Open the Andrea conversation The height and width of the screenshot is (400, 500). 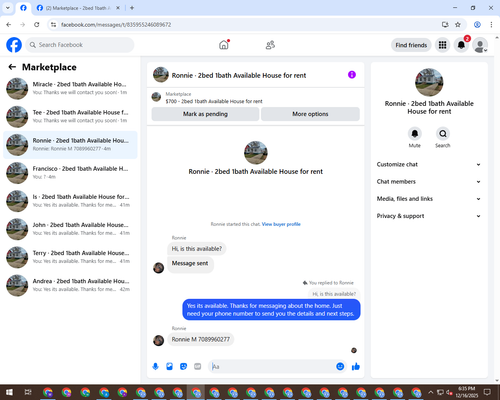70,285
